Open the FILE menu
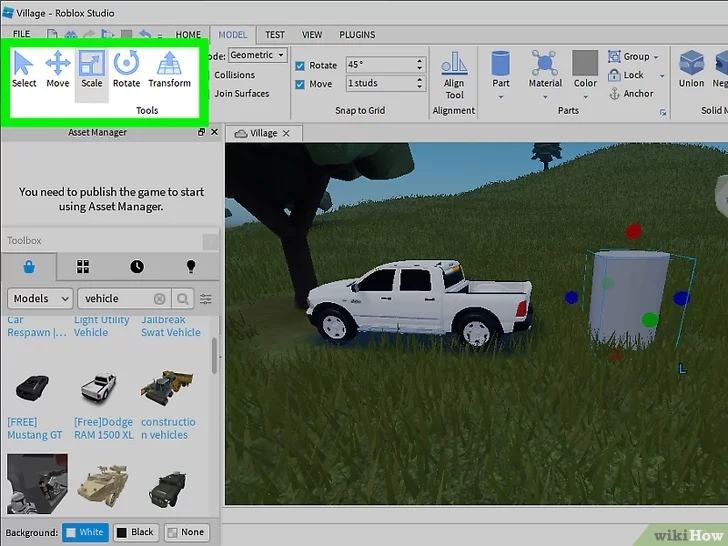This screenshot has height=546, width=728. tap(21, 34)
